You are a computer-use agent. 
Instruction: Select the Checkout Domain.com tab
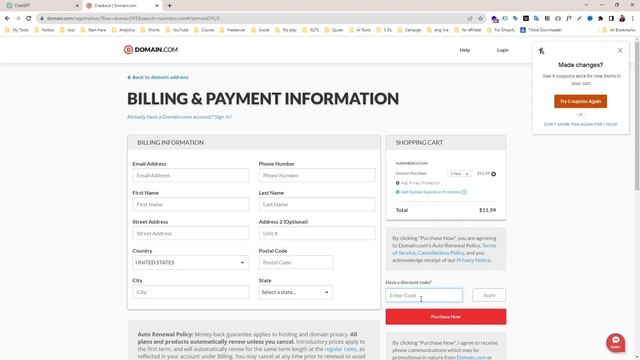click(x=122, y=6)
